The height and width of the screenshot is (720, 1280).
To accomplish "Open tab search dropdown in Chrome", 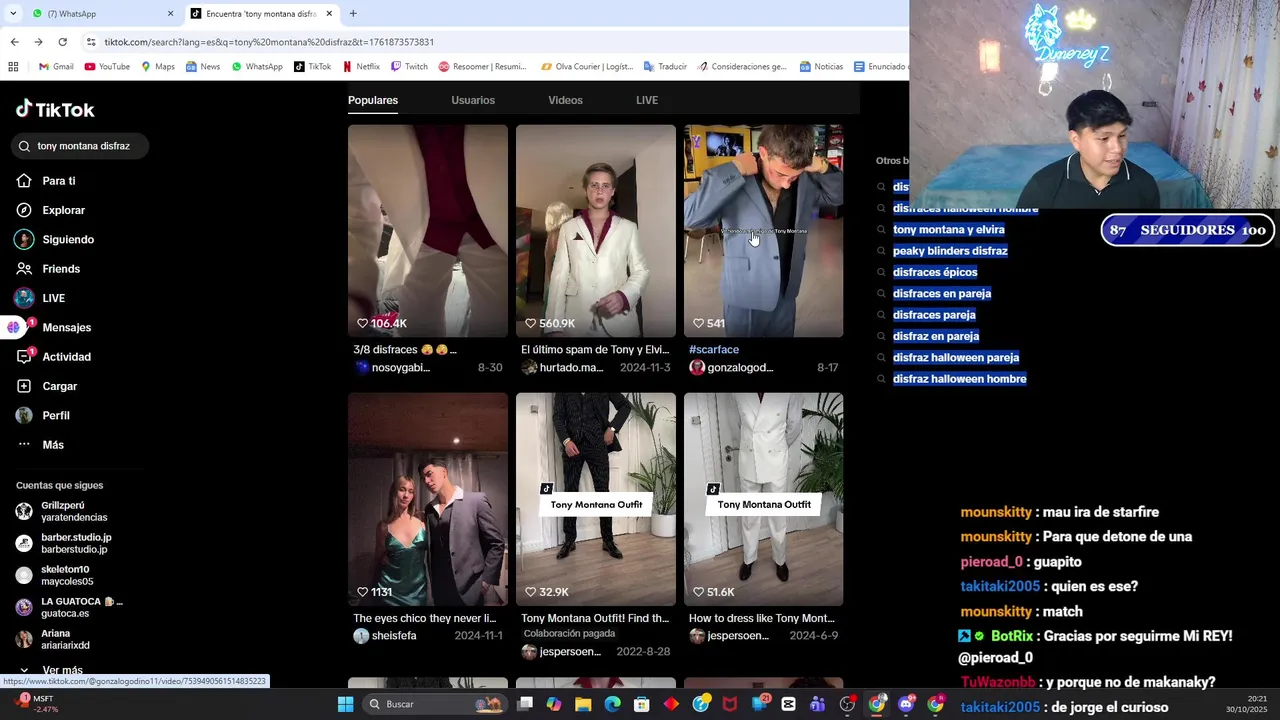I will click(x=13, y=14).
